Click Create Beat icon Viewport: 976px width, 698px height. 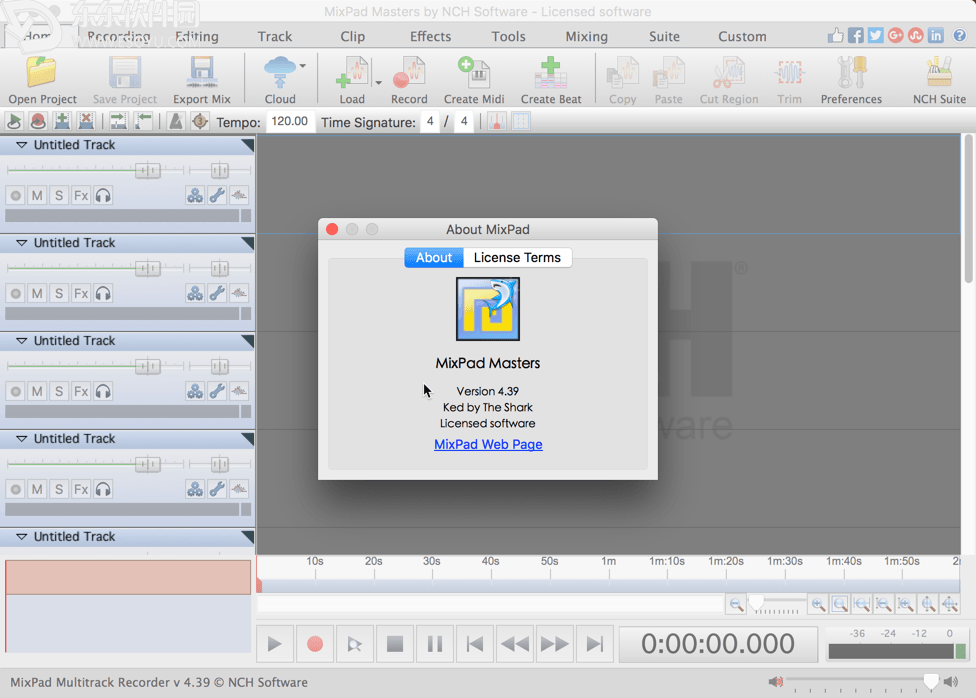[551, 80]
